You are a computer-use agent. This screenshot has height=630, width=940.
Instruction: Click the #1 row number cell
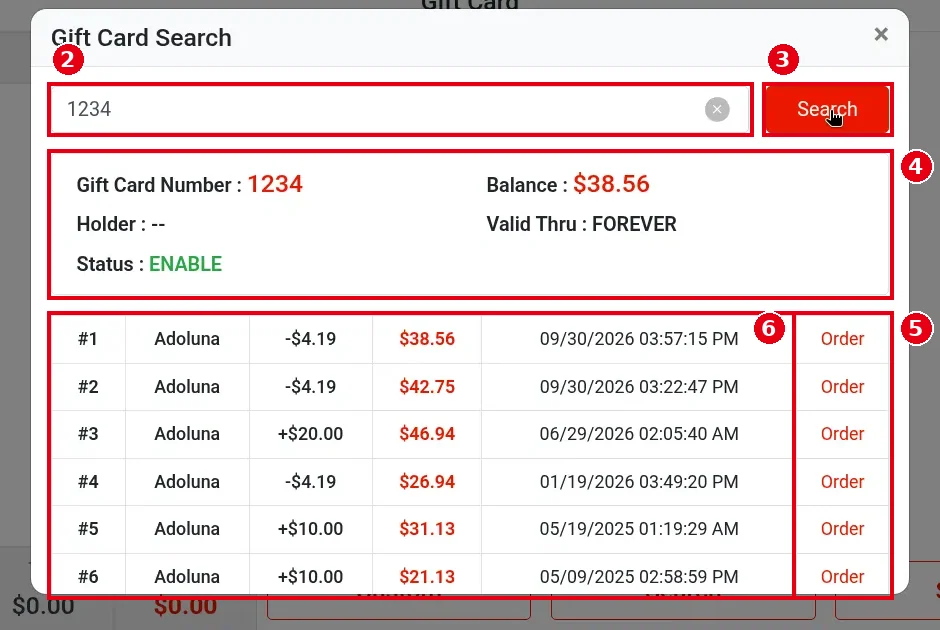[x=88, y=339]
